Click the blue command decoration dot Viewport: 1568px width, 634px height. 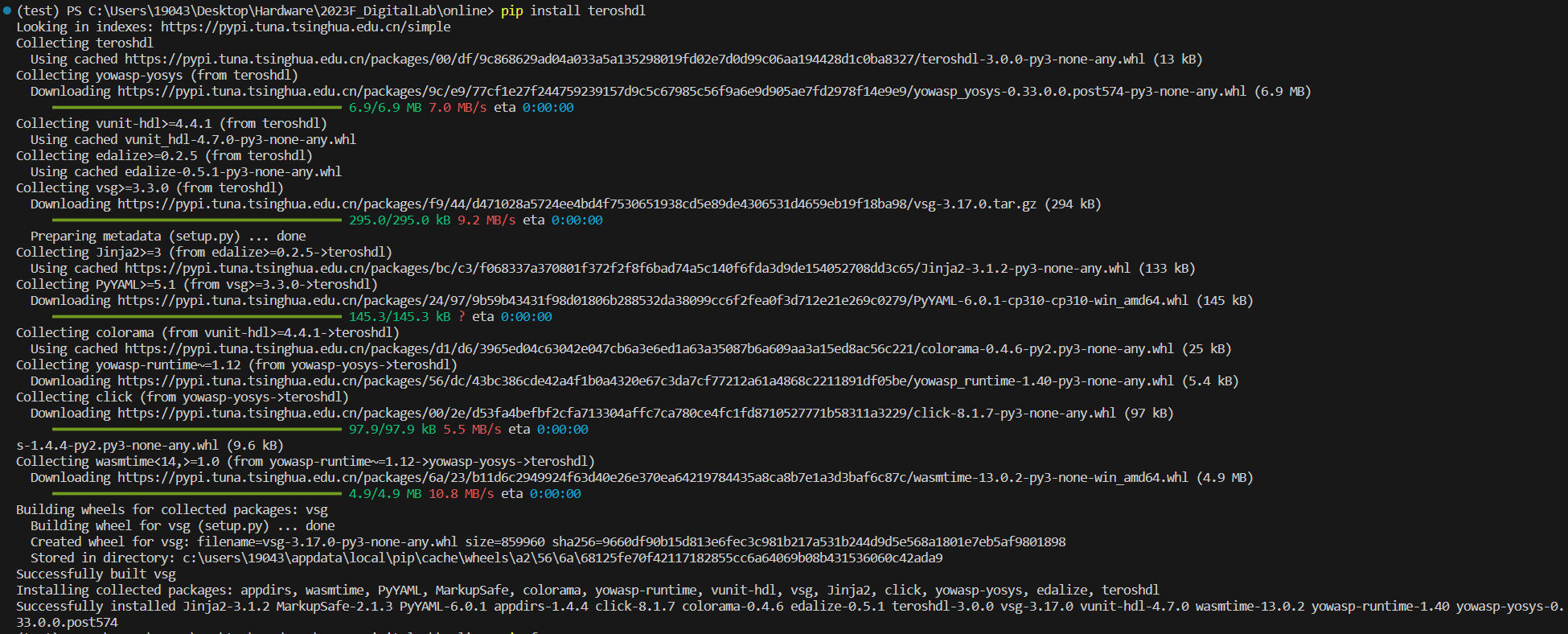coord(7,10)
